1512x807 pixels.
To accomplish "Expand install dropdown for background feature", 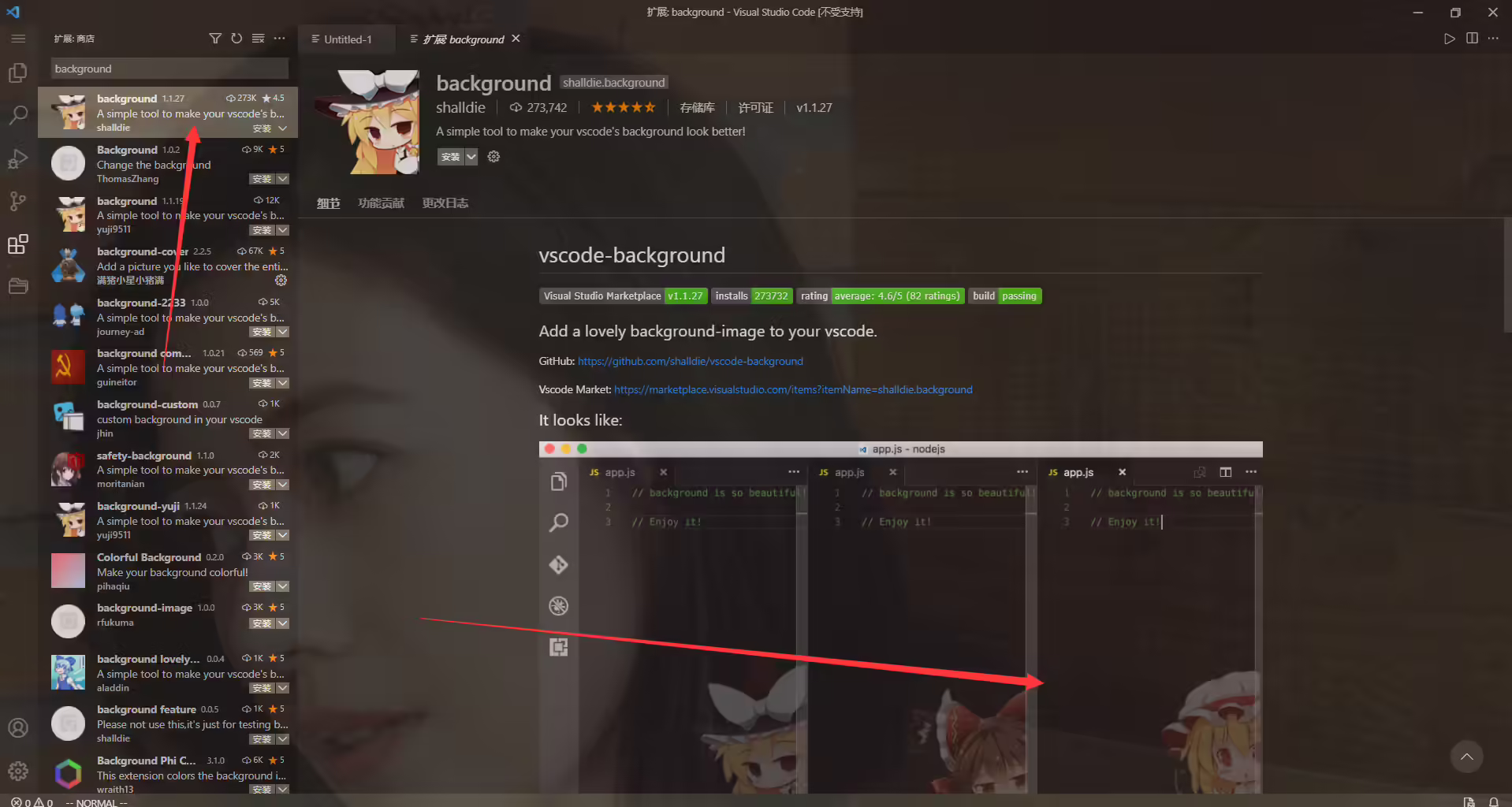I will 283,739.
